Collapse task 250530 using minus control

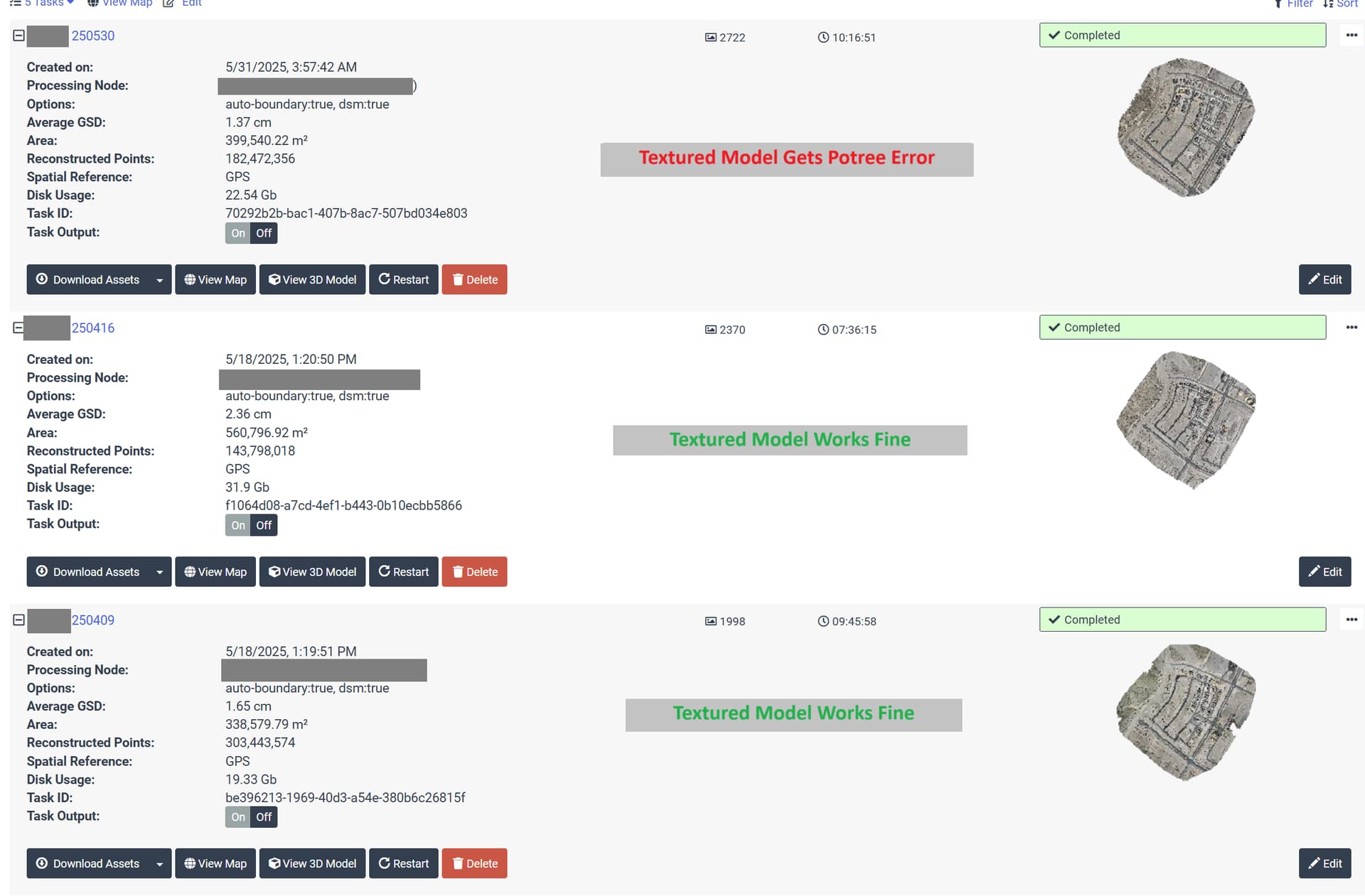pos(18,35)
